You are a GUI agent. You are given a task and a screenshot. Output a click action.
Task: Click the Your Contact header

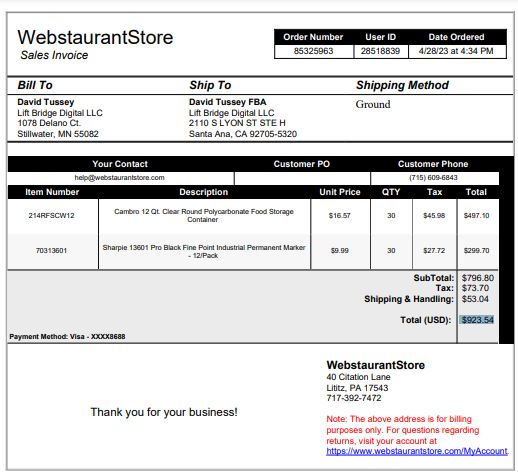click(120, 164)
